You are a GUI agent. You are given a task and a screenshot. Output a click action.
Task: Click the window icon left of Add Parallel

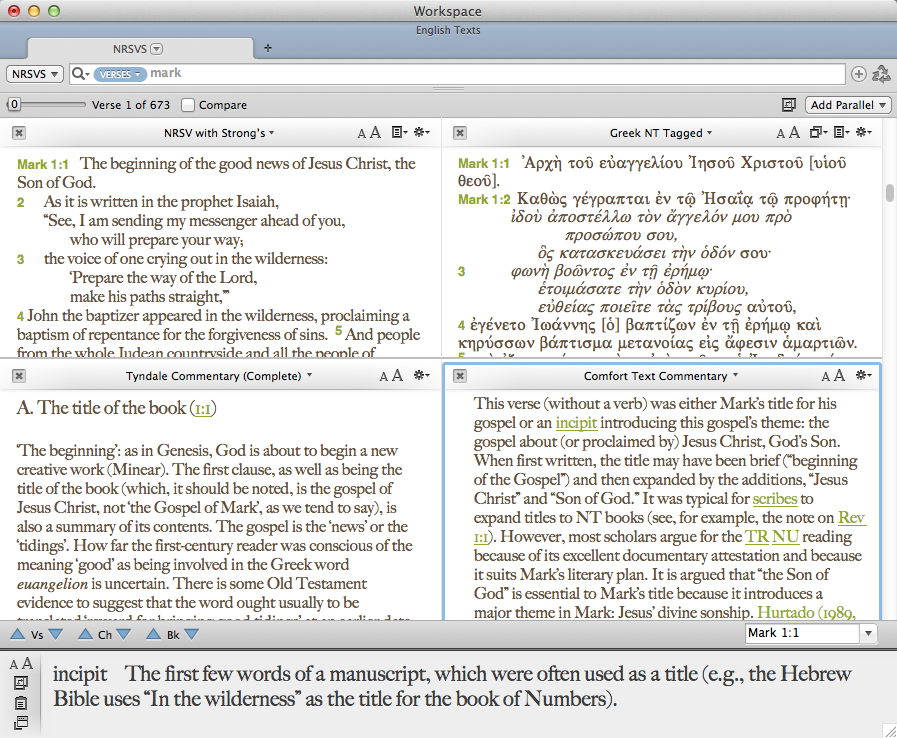click(789, 105)
